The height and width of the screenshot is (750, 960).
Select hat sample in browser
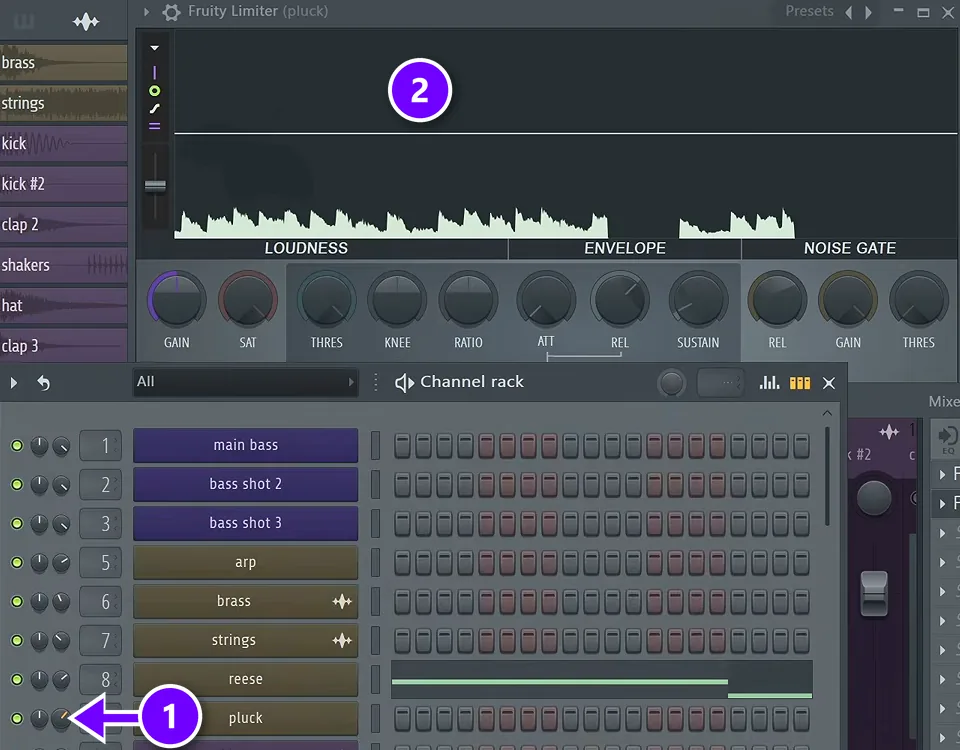(x=64, y=305)
